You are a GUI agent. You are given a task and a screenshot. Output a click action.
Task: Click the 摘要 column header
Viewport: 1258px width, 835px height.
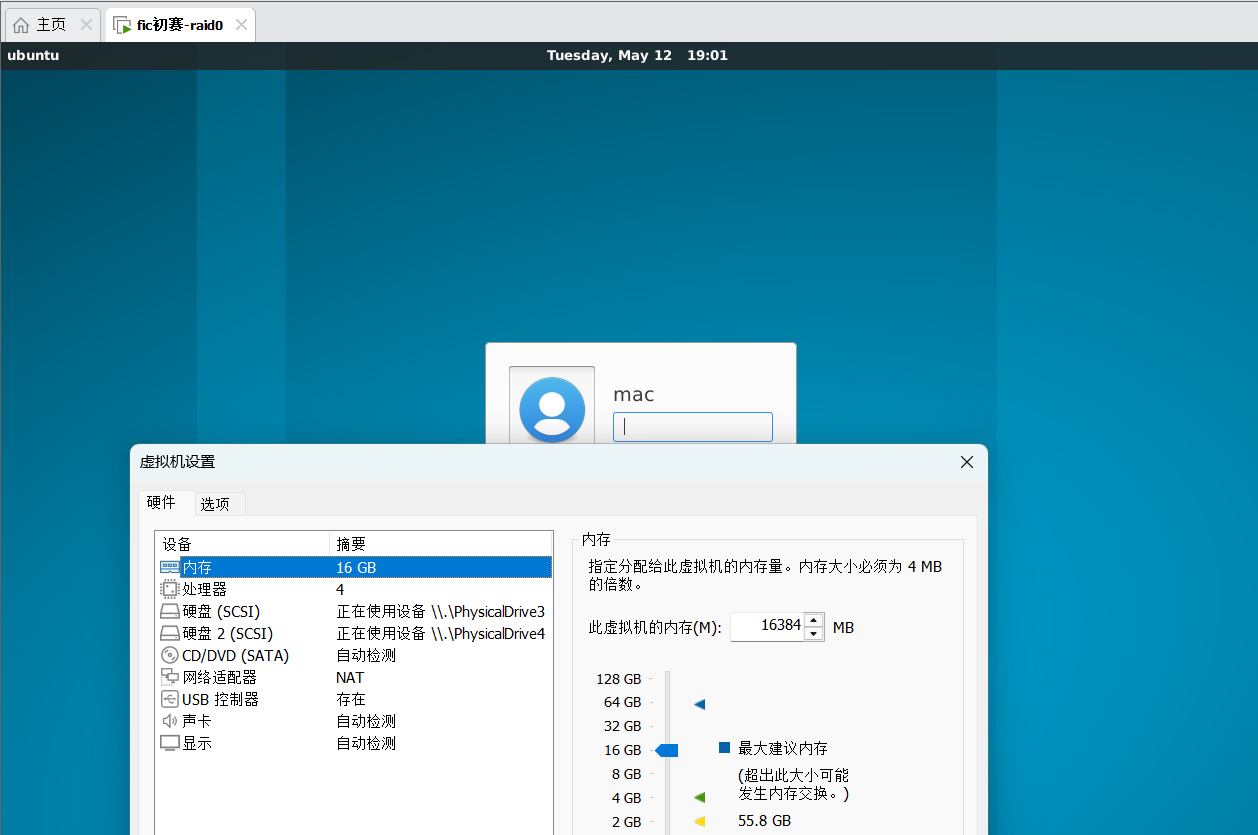click(441, 544)
